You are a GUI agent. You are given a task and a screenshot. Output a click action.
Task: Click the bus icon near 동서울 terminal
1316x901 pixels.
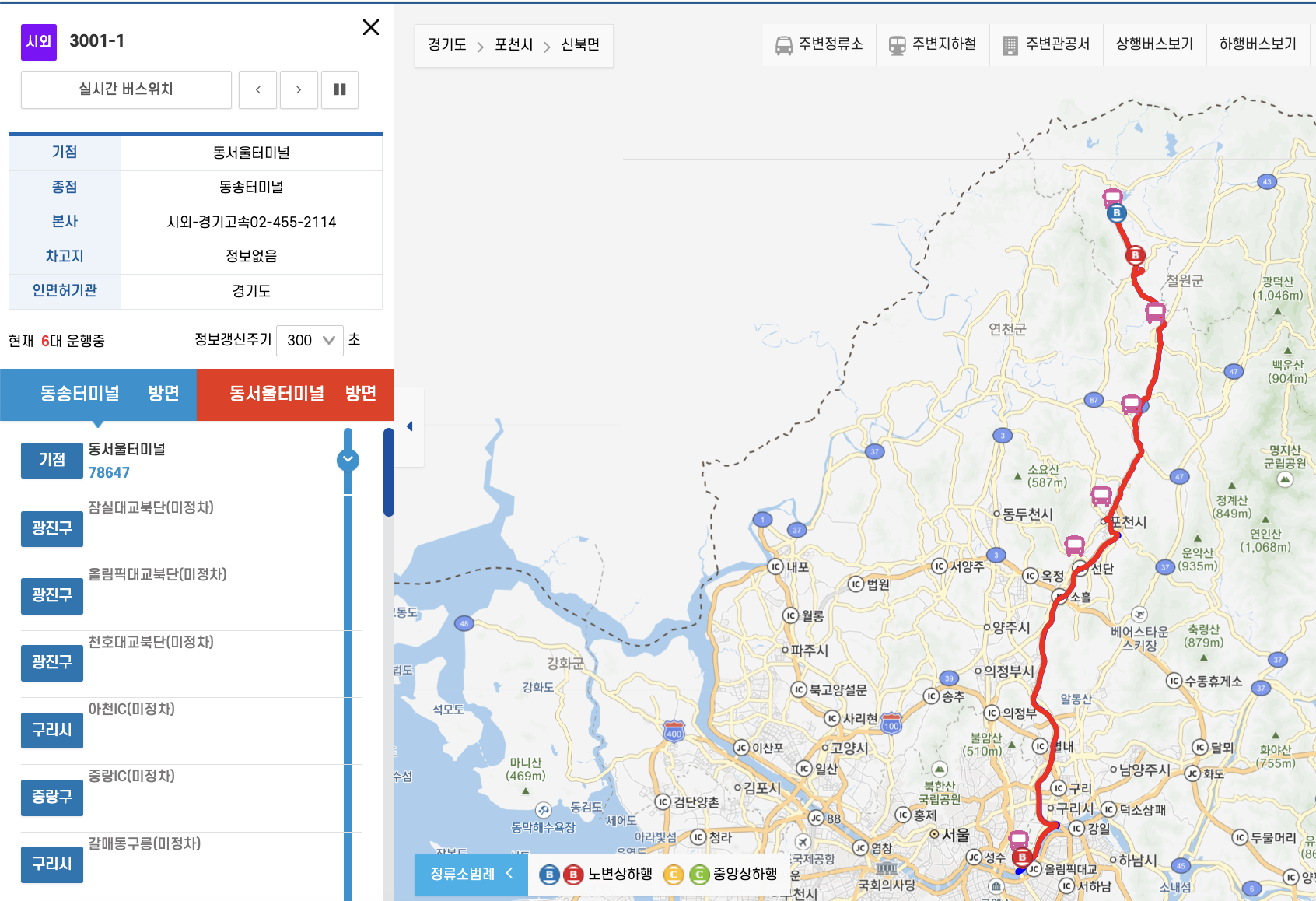point(1019,840)
